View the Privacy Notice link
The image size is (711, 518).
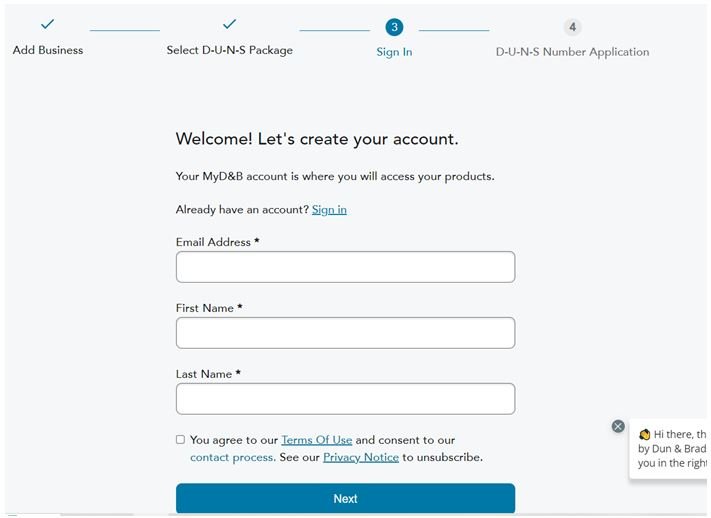[360, 457]
